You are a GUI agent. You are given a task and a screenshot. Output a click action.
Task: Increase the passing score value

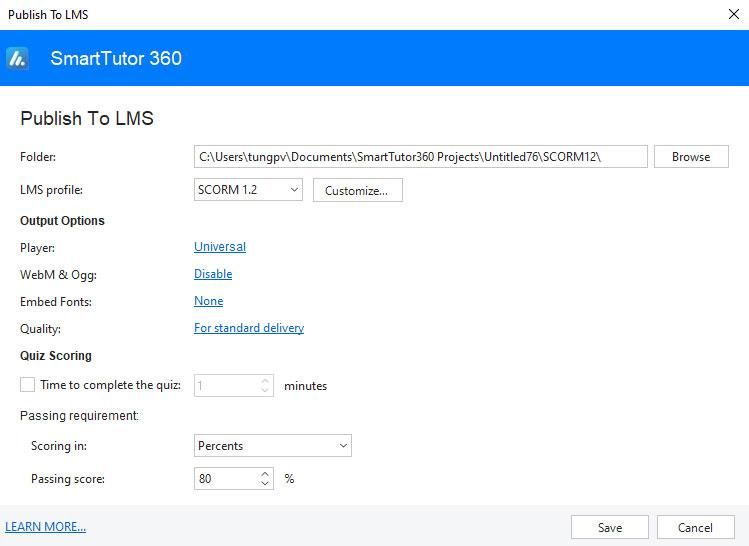[265, 474]
